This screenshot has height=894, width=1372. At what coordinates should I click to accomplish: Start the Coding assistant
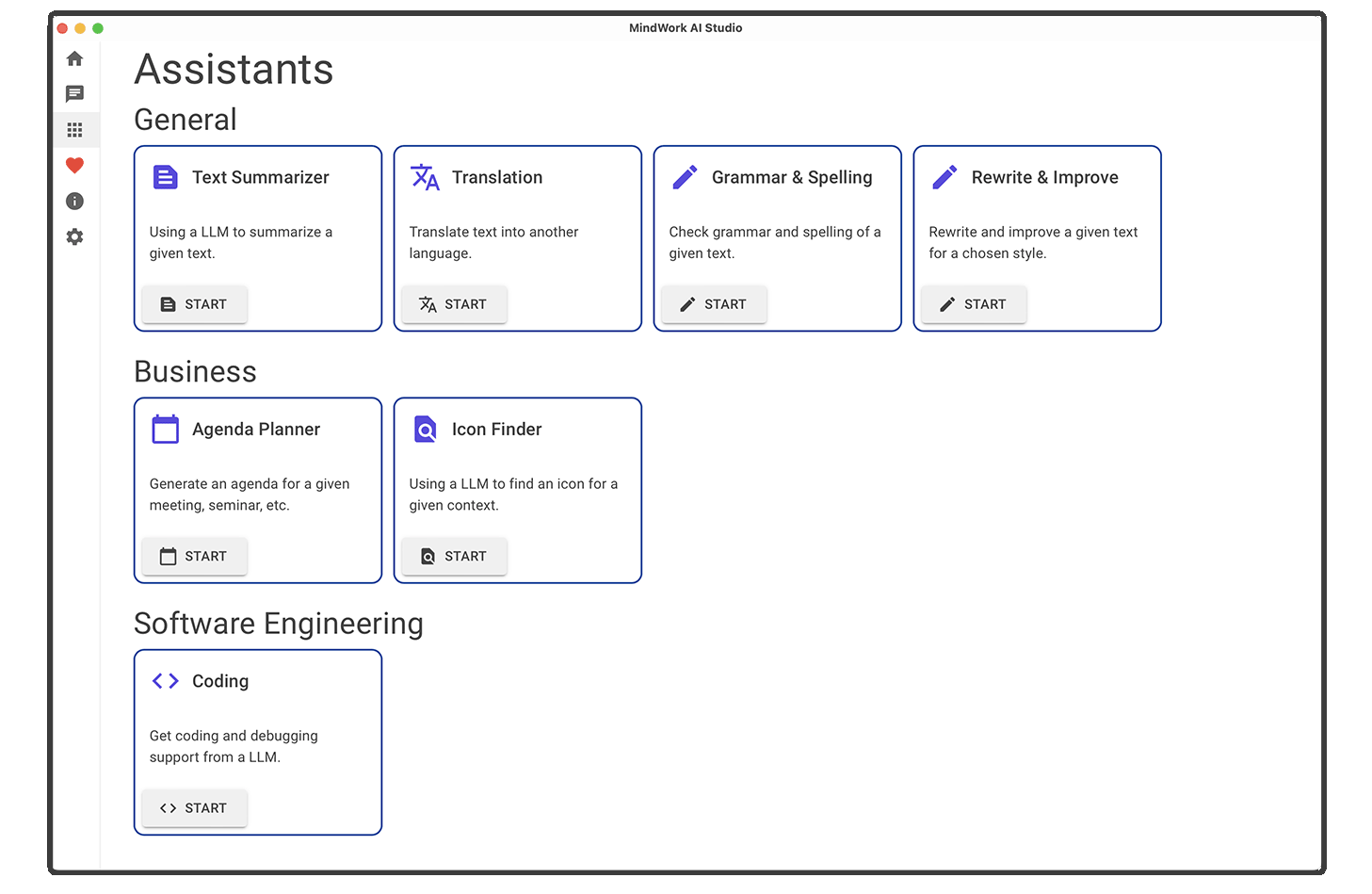tap(194, 807)
